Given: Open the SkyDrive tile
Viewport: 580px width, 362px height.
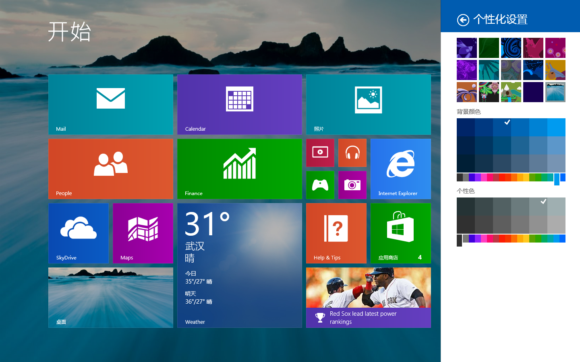Looking at the screenshot, I should [x=78, y=233].
